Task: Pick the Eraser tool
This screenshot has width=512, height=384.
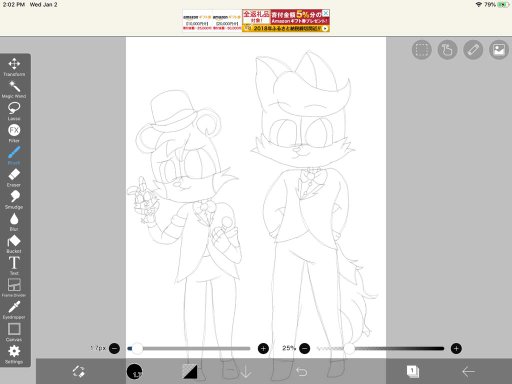Action: point(14,178)
